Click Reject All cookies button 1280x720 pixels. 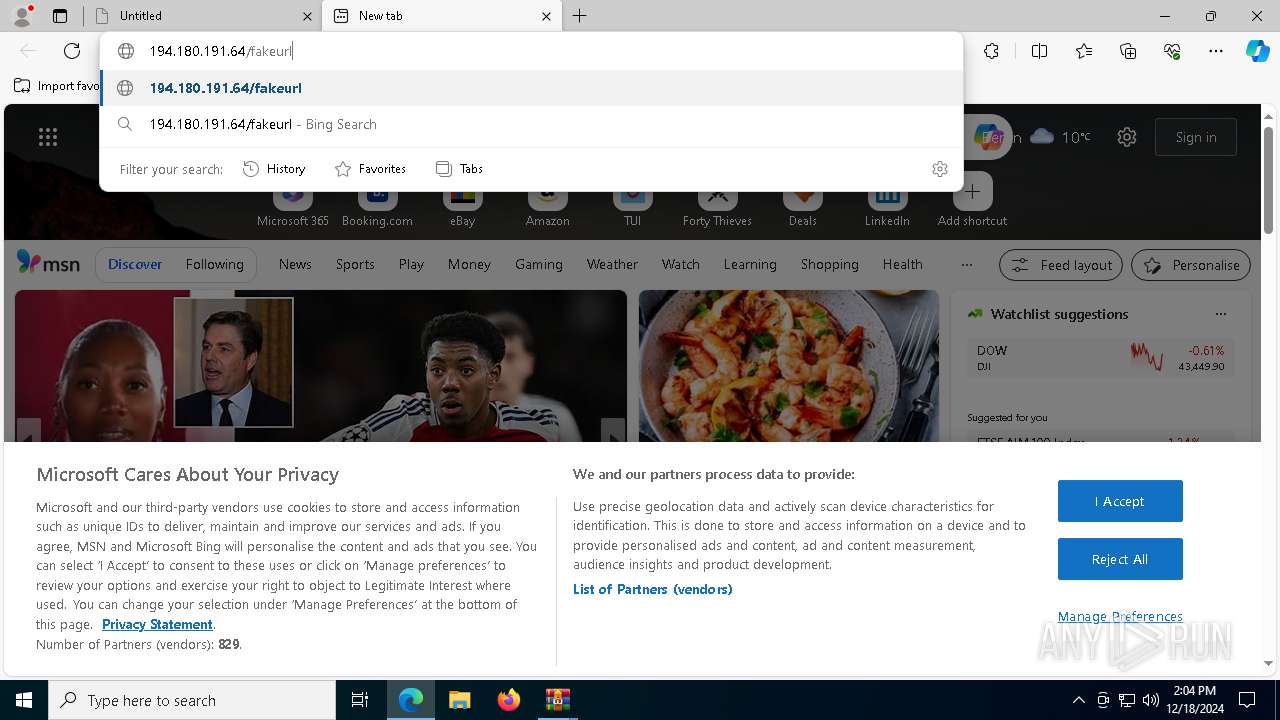point(1120,559)
